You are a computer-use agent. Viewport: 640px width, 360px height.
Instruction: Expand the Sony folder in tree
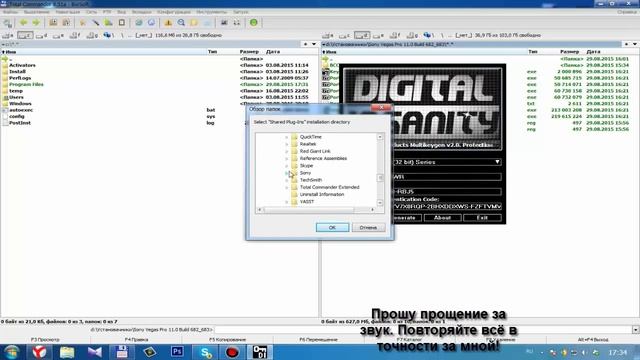pos(287,173)
